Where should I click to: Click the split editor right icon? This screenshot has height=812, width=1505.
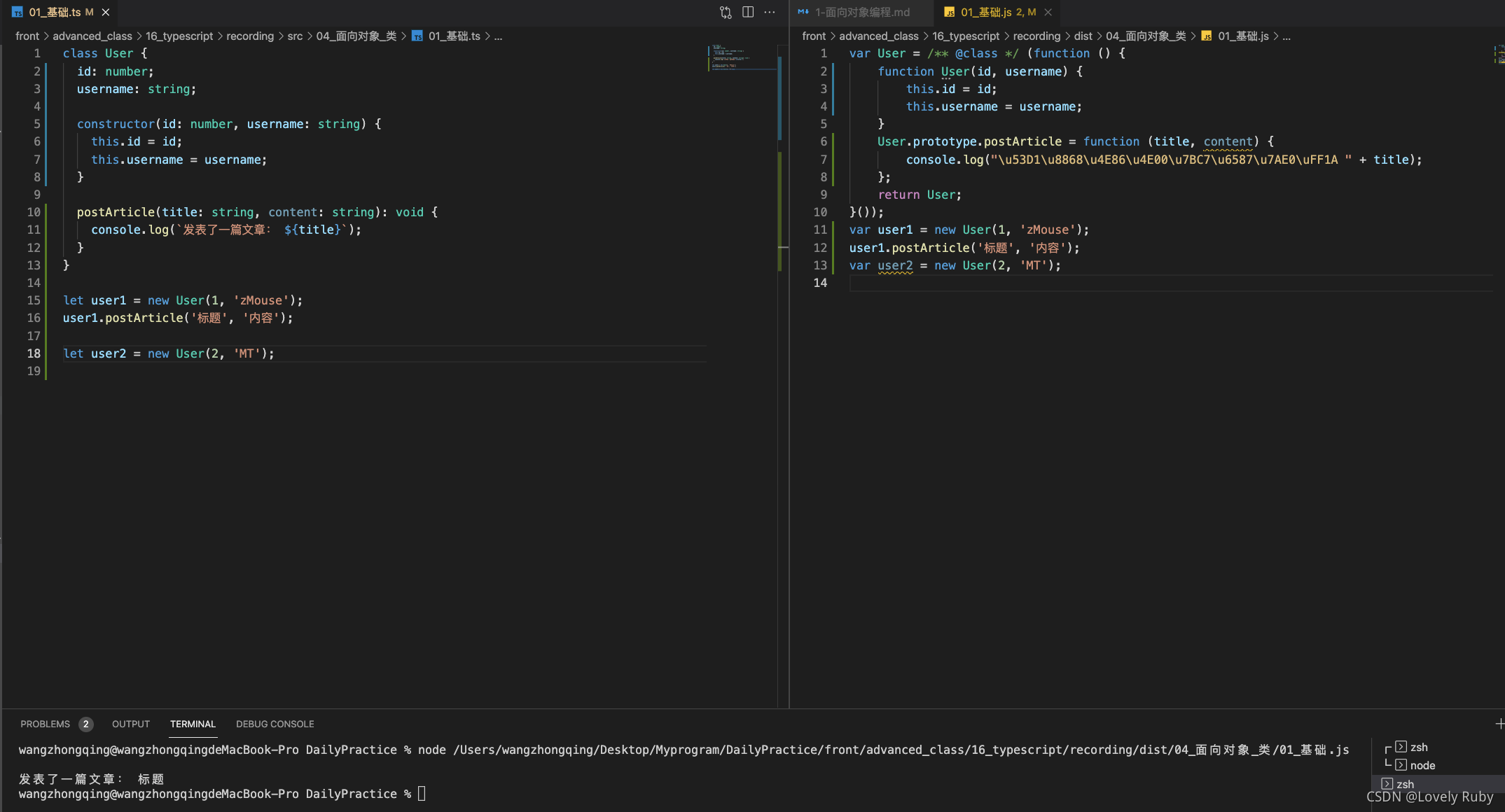(x=748, y=12)
